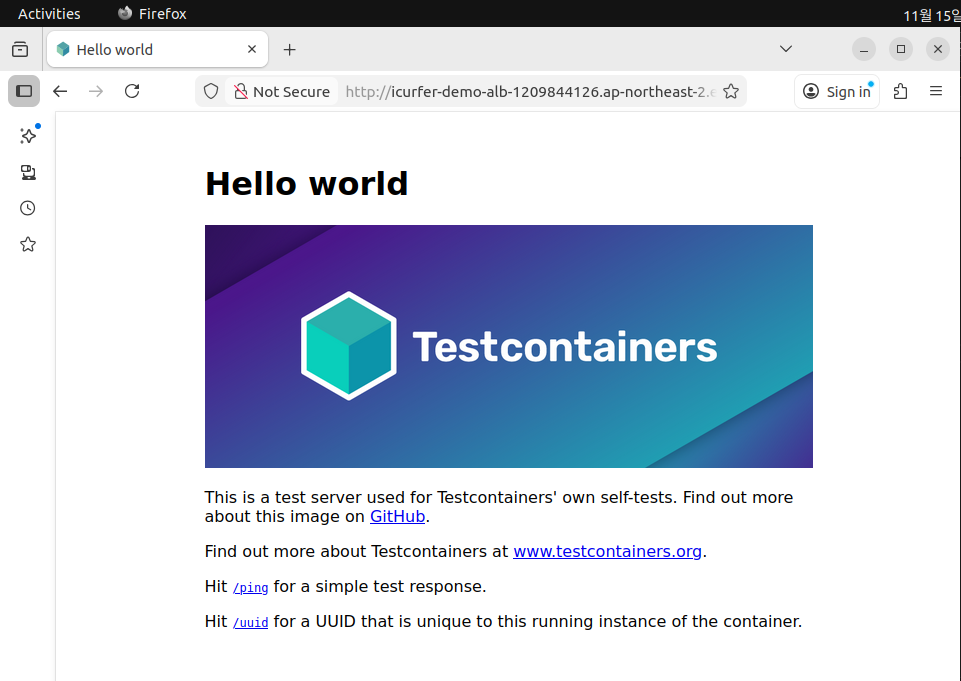The width and height of the screenshot is (961, 681).
Task: Click the Sign in button
Action: tap(837, 91)
